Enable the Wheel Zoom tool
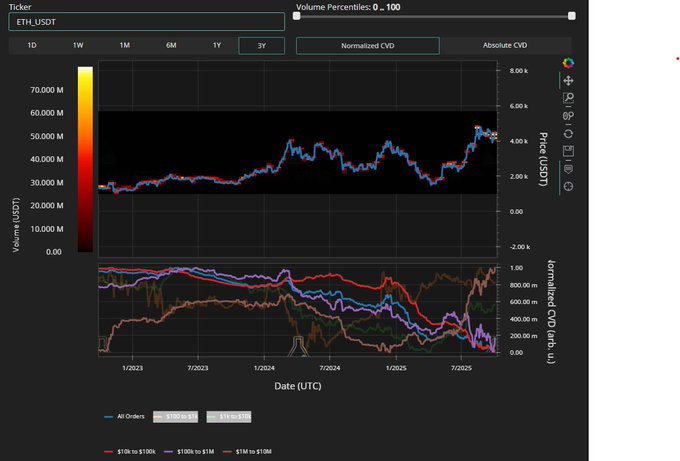680x461 pixels. pyautogui.click(x=568, y=116)
